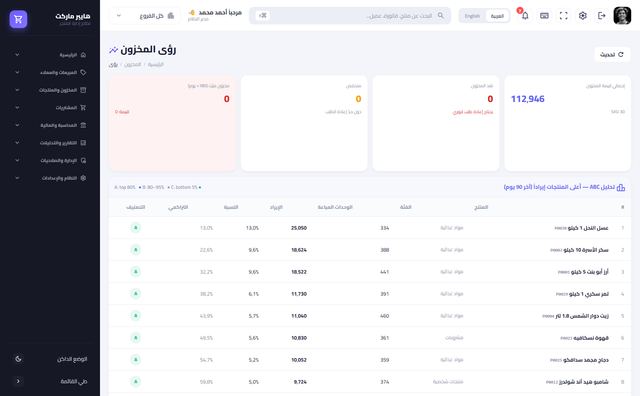Click the moon icon for dark mode
The image size is (640, 396).
pos(18,359)
